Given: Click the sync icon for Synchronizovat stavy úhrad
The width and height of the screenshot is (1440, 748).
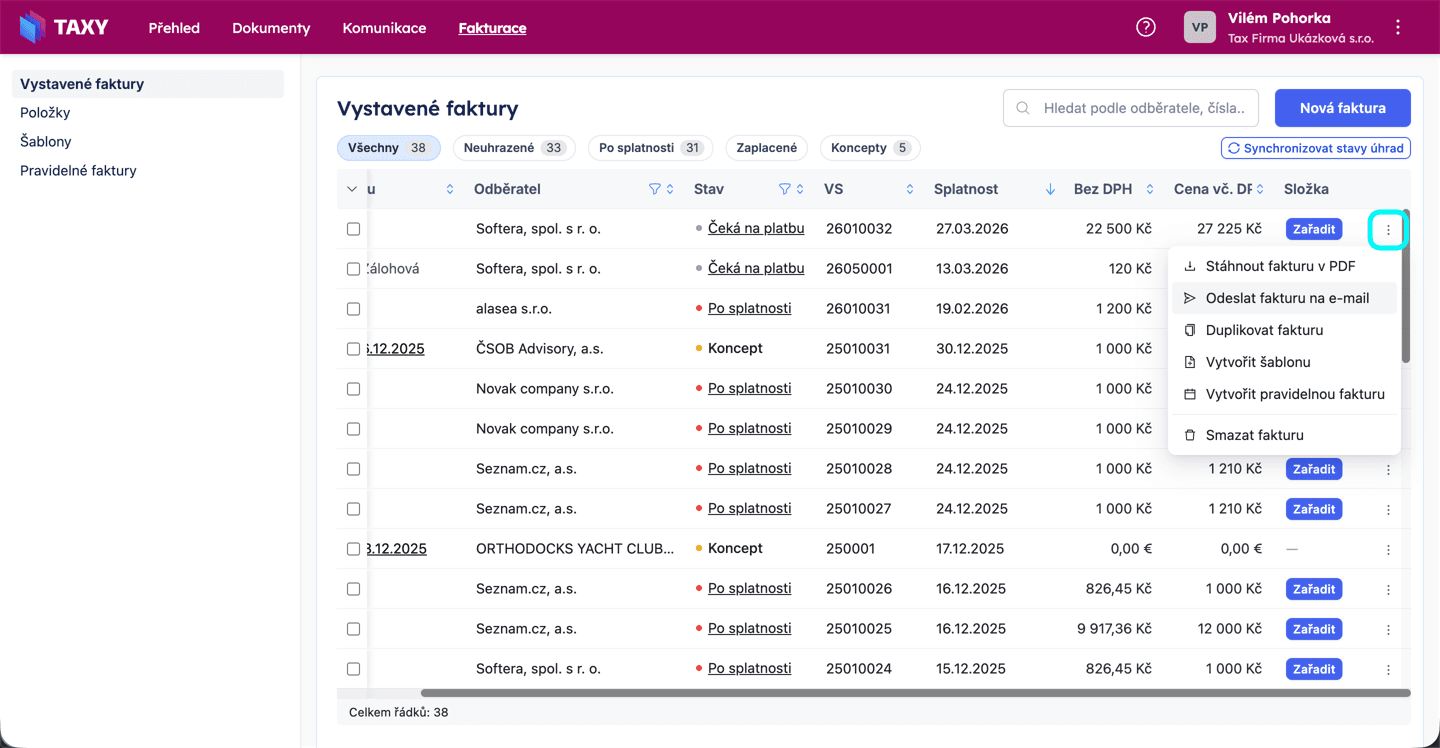Looking at the screenshot, I should 1234,148.
